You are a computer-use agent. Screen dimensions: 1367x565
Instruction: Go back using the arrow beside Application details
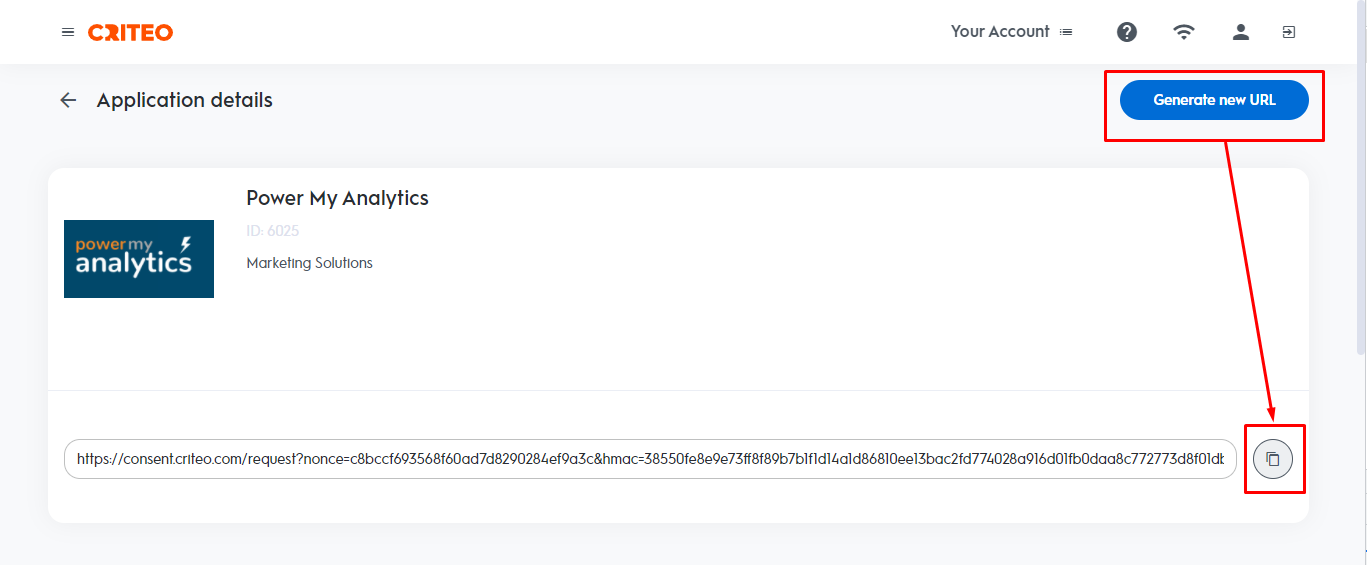tap(68, 100)
